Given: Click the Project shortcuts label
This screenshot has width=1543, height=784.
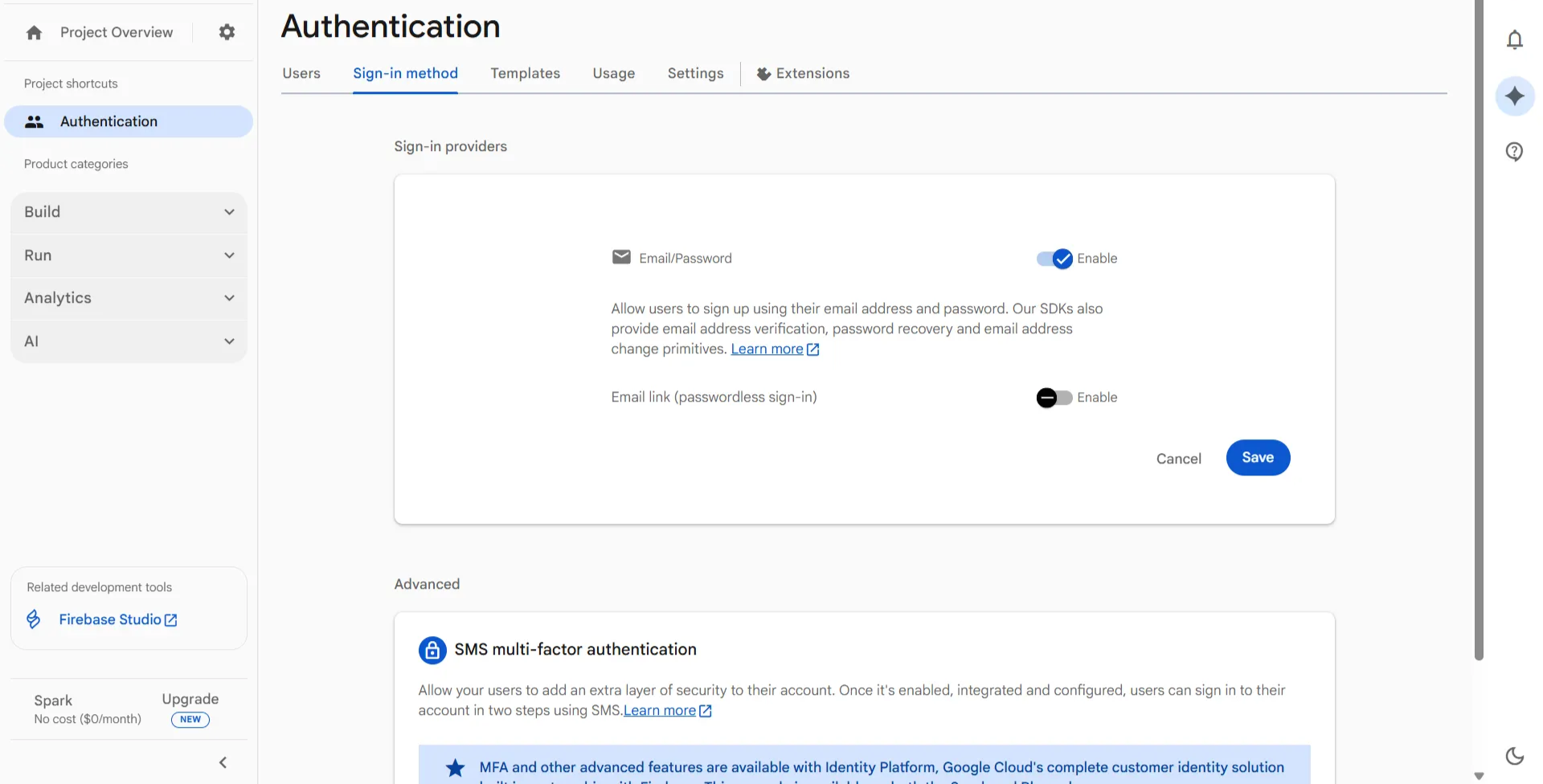Looking at the screenshot, I should coord(71,84).
